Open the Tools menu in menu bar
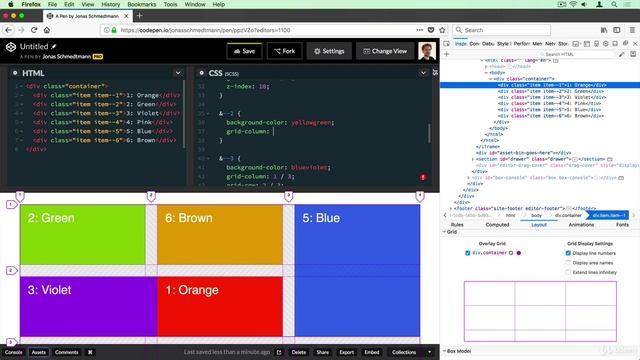Viewport: 640px width, 360px height. [171, 4]
